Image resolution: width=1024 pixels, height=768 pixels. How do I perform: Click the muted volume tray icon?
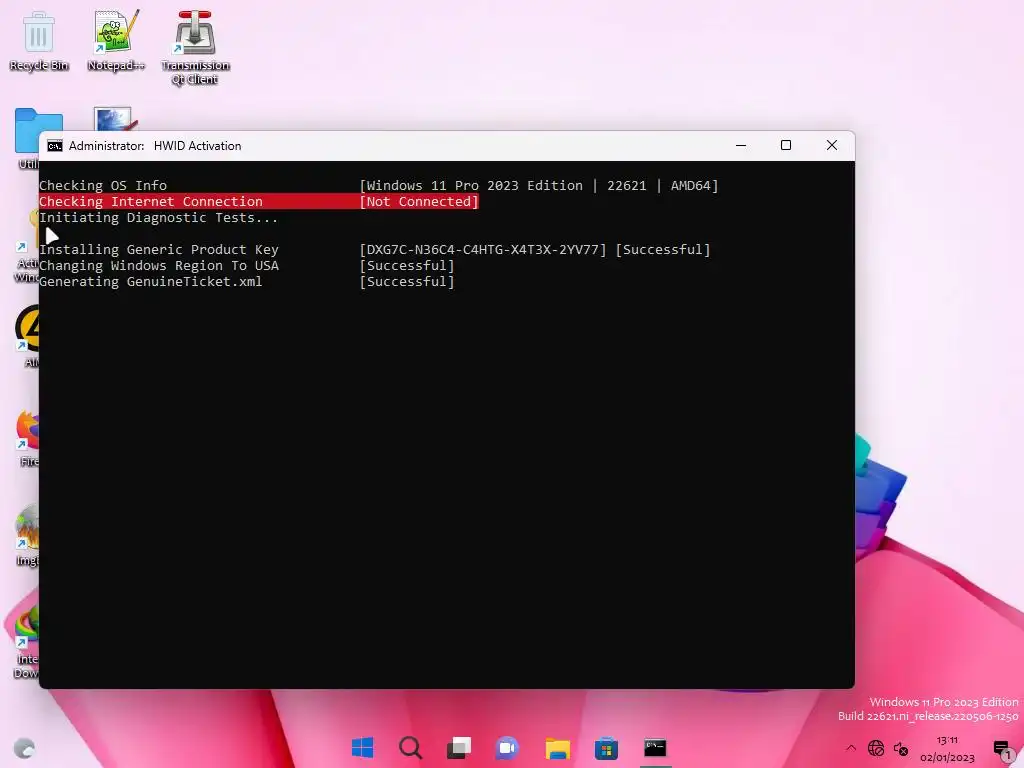click(x=901, y=748)
